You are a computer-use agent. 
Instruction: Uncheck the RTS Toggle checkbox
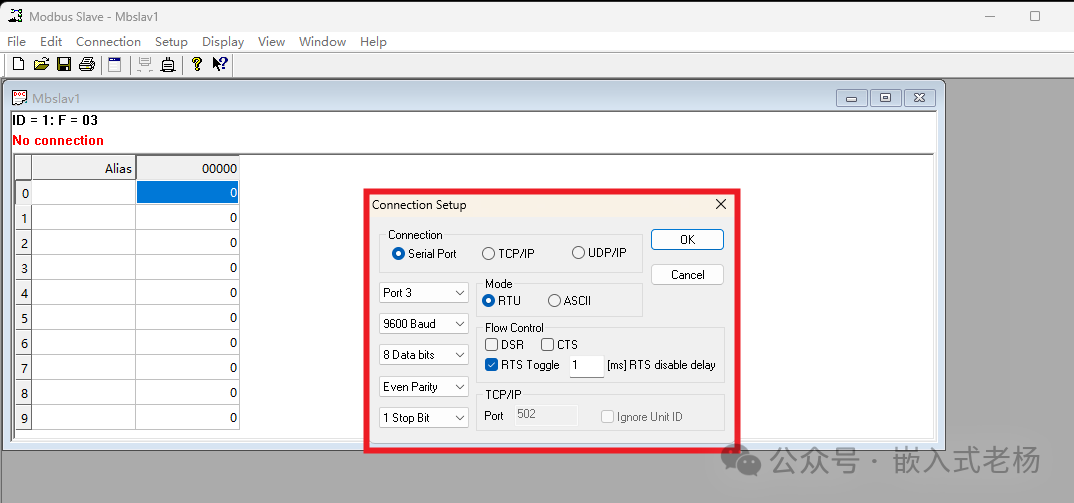[491, 365]
